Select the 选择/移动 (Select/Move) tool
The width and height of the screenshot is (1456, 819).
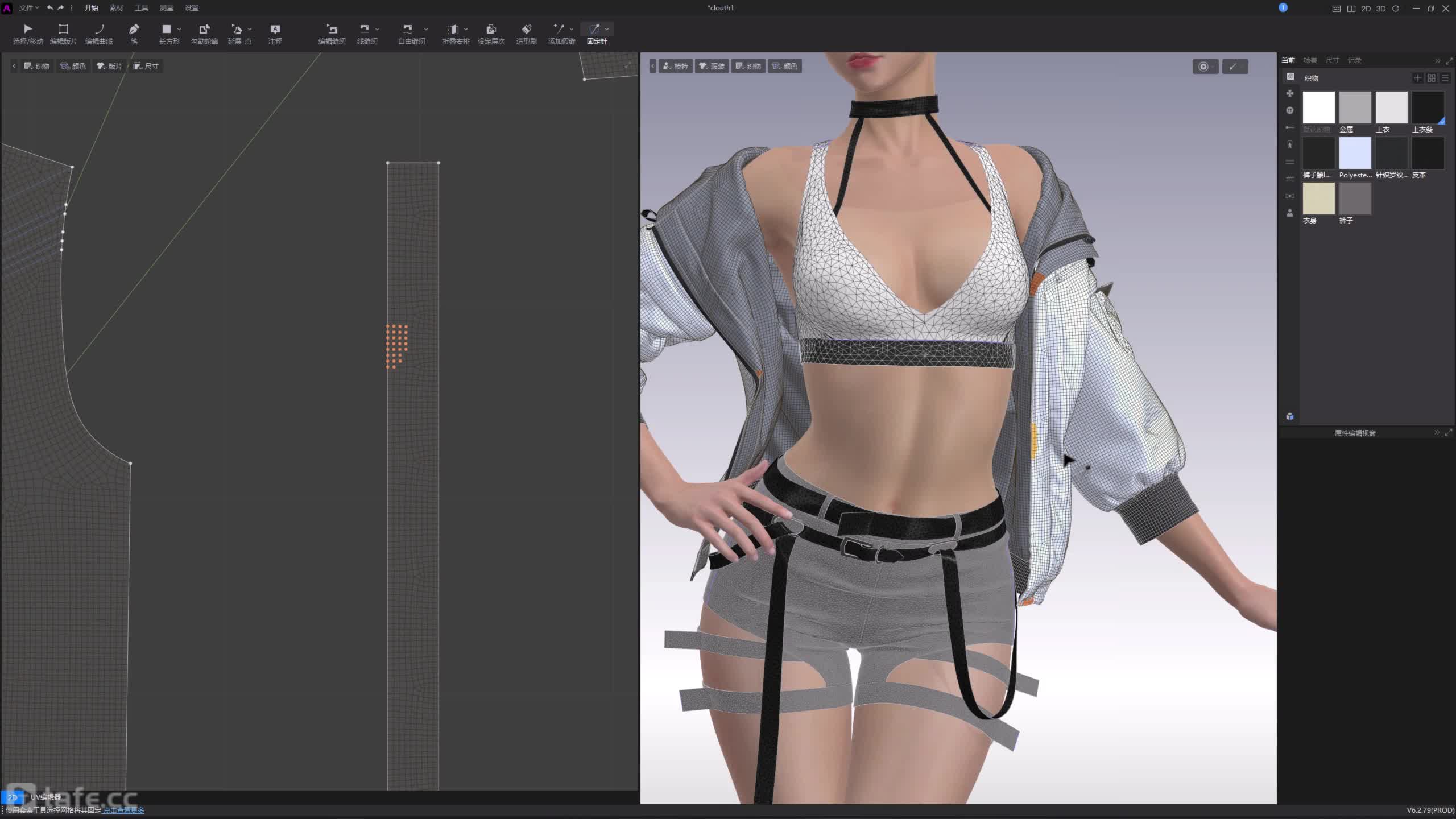[x=28, y=34]
